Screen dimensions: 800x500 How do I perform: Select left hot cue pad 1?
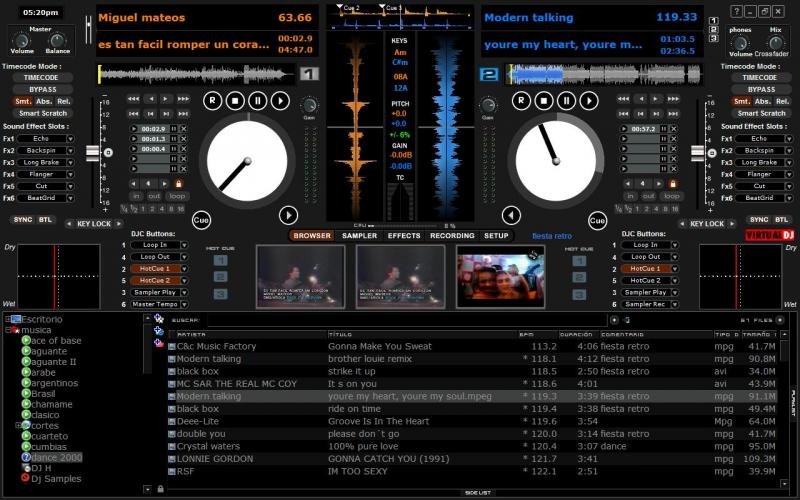[220, 261]
